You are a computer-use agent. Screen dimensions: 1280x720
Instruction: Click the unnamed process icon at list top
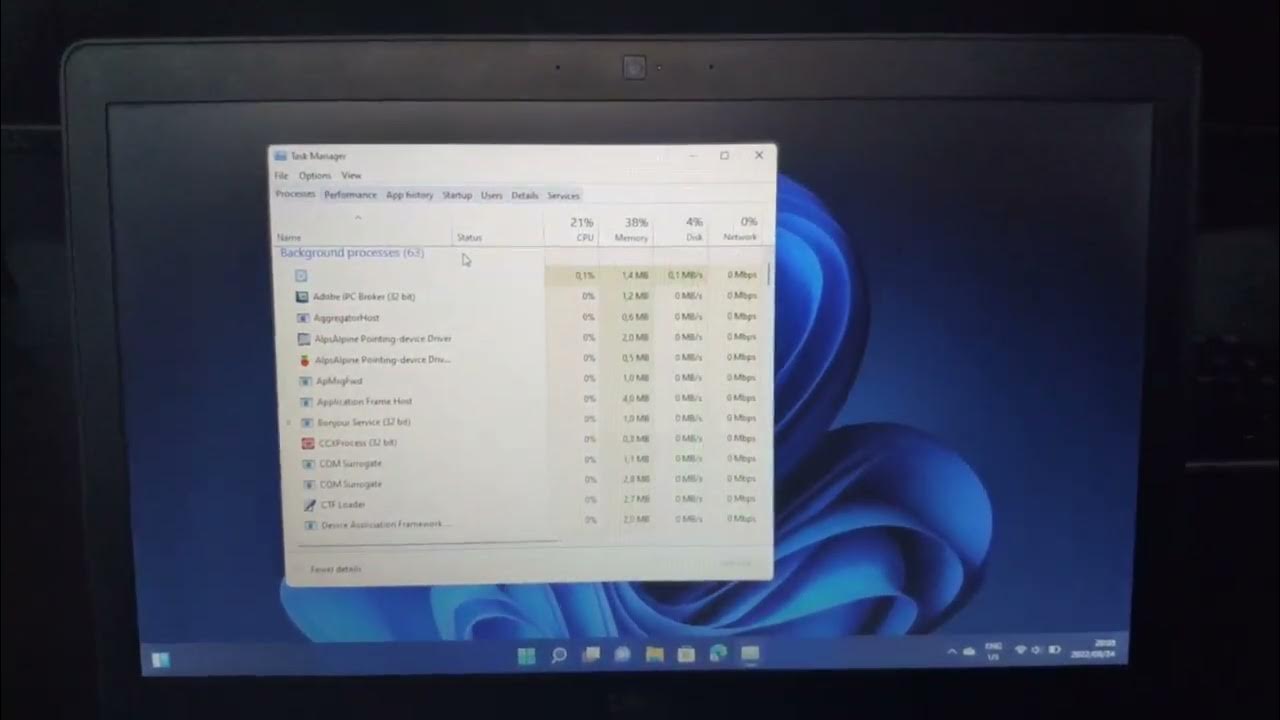point(301,275)
